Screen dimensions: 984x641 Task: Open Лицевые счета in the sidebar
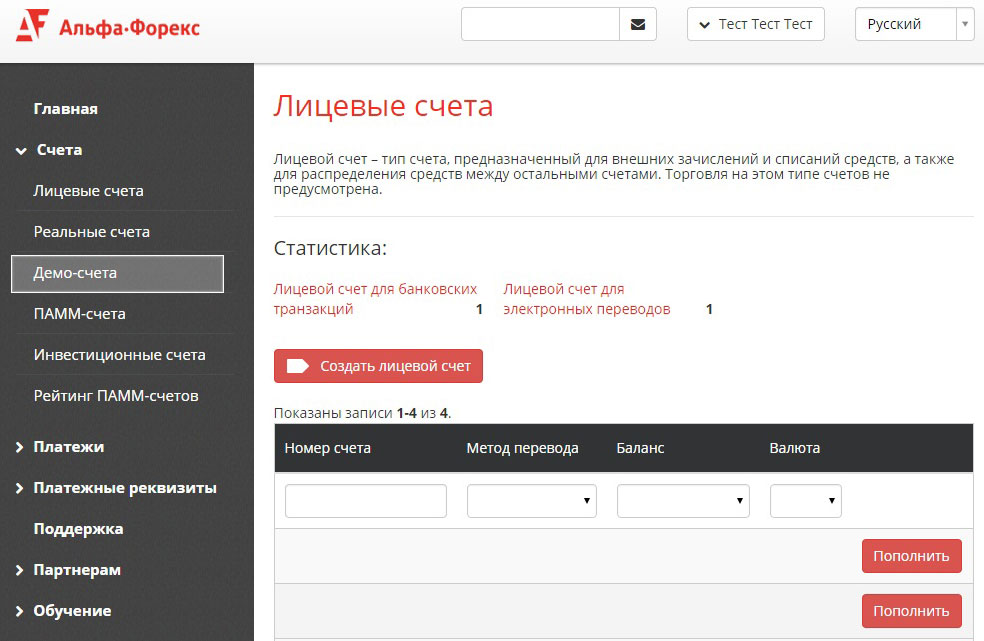click(89, 191)
